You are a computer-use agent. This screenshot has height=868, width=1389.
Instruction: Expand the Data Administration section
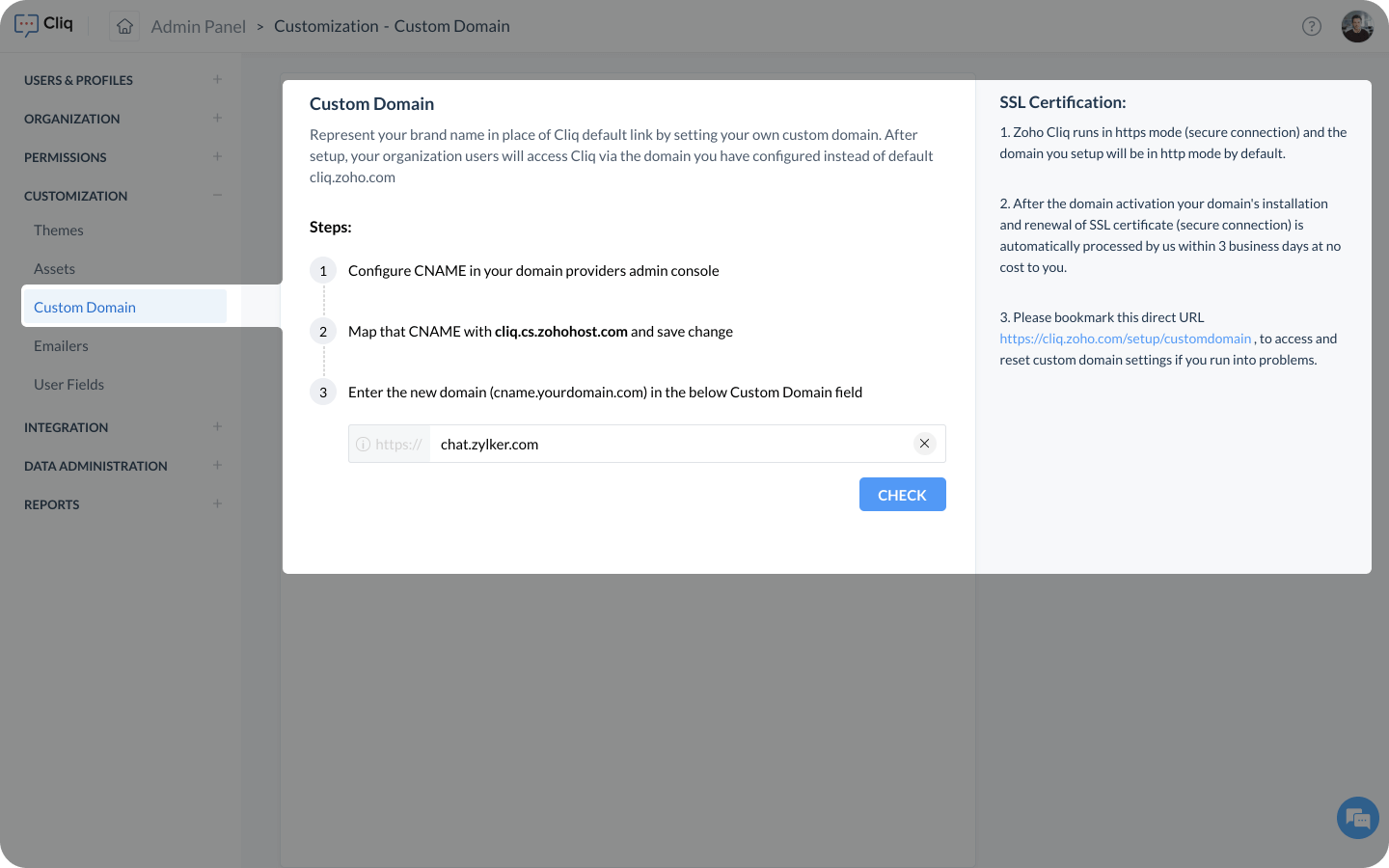click(x=217, y=465)
